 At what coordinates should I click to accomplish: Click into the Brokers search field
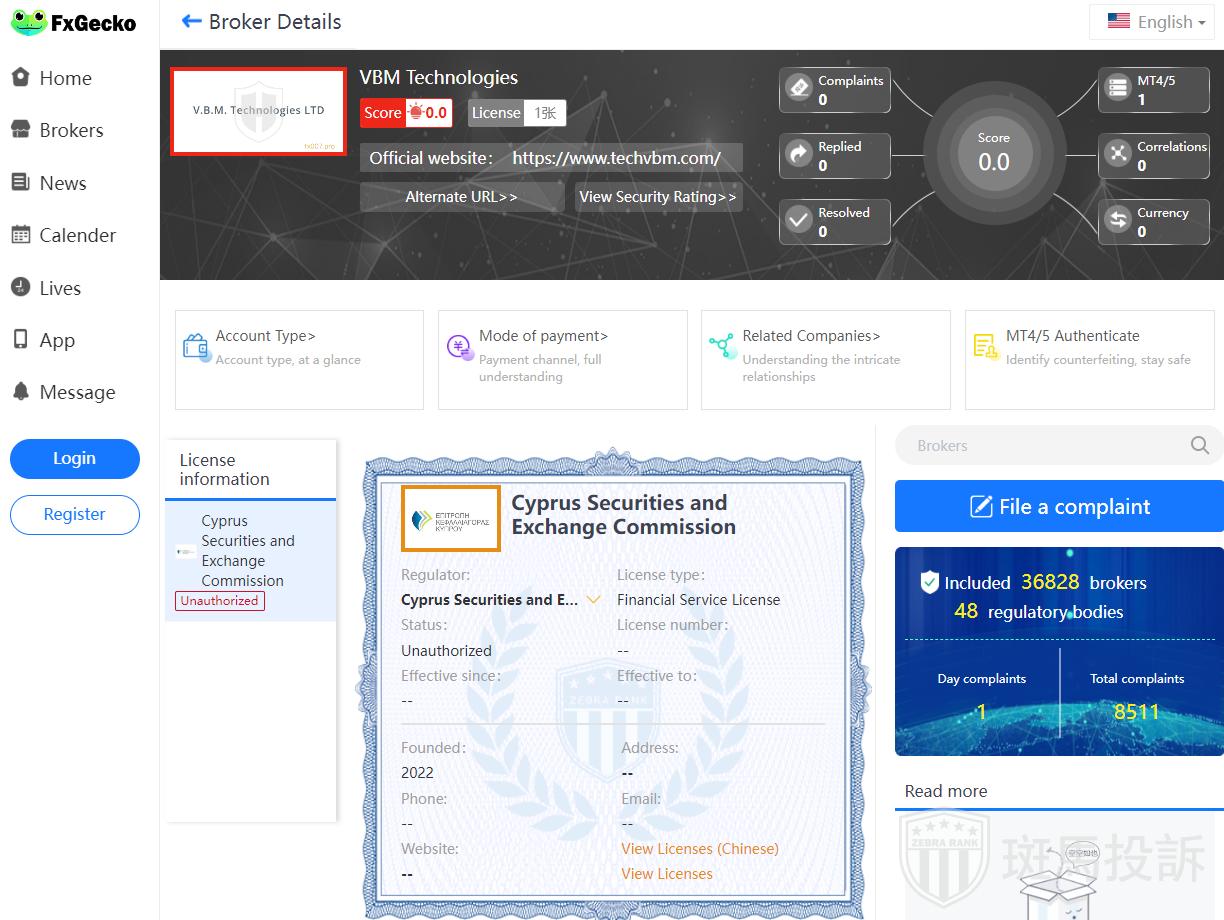tap(1040, 446)
